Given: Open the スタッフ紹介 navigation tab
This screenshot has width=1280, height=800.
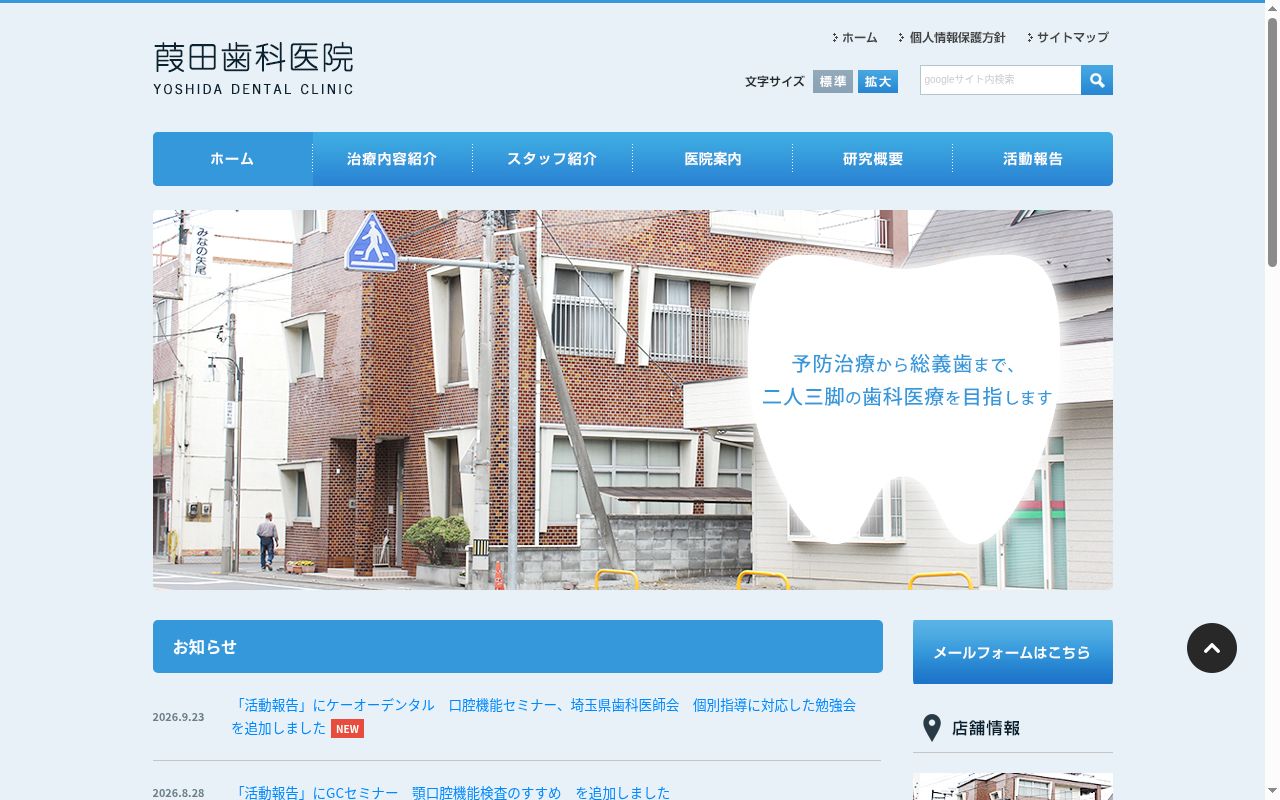Looking at the screenshot, I should [552, 159].
